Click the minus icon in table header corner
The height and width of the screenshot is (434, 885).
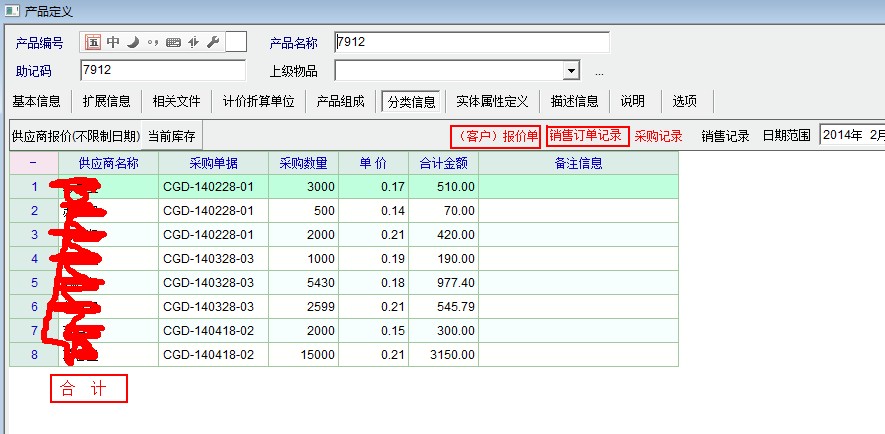tap(34, 163)
